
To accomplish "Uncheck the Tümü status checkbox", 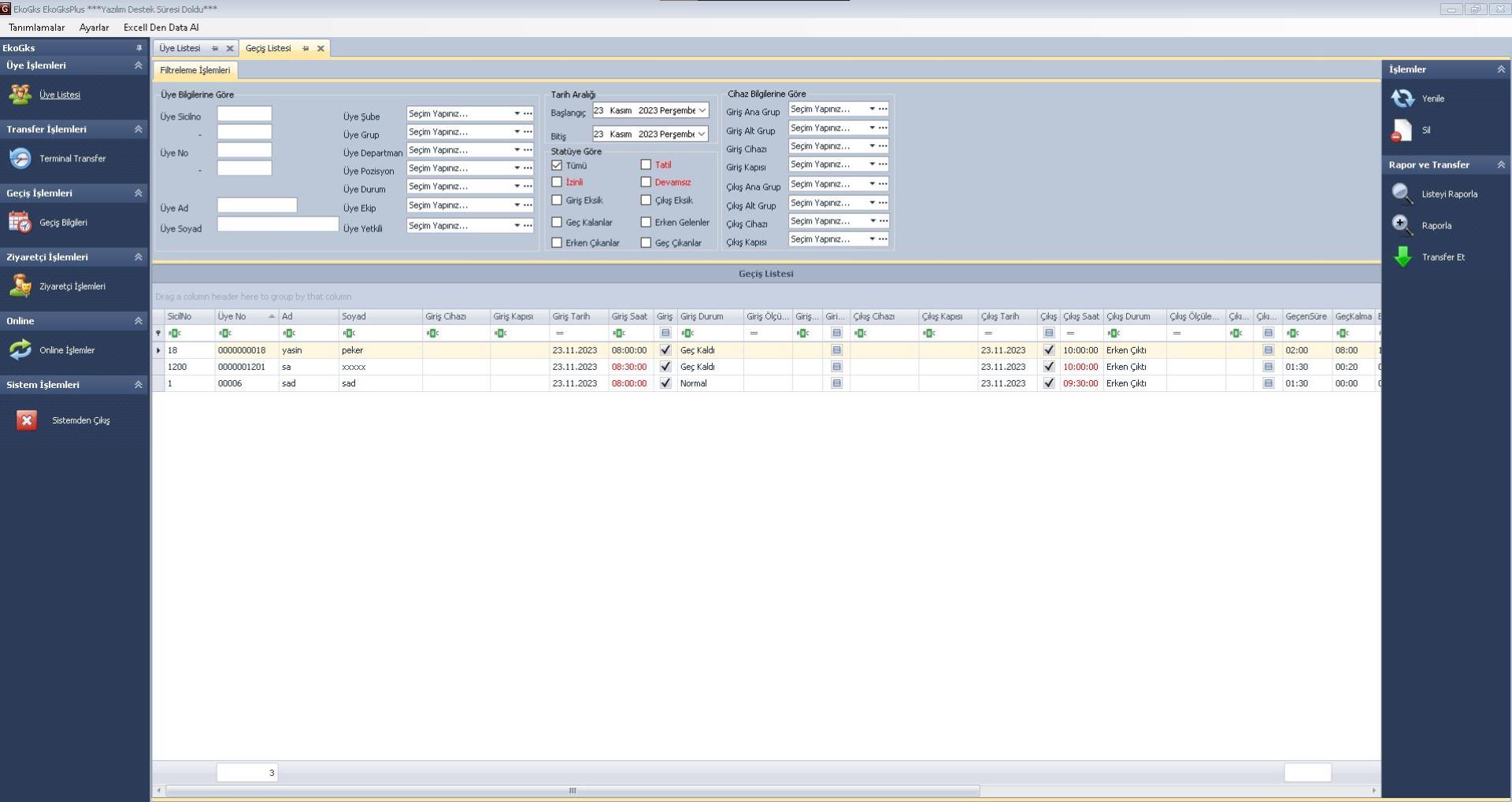I will click(x=557, y=165).
